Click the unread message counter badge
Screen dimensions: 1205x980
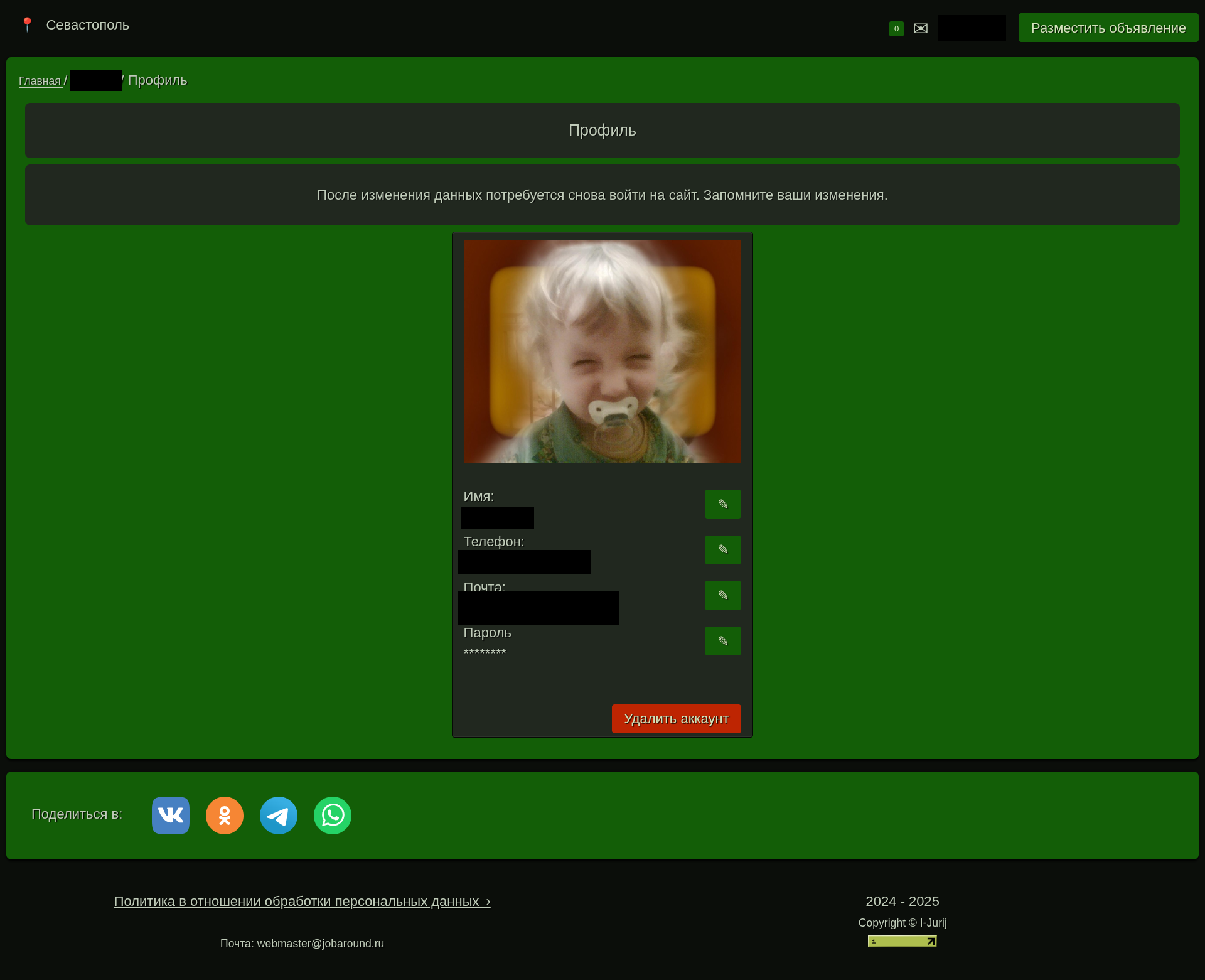coord(896,28)
